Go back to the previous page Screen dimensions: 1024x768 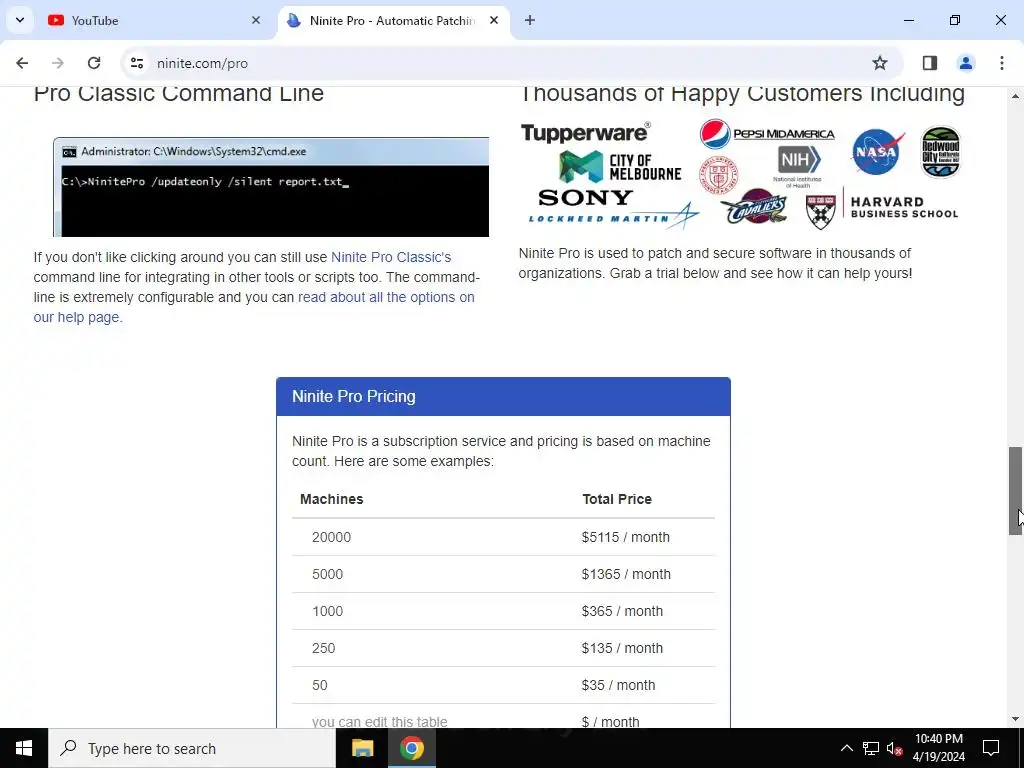pyautogui.click(x=22, y=63)
